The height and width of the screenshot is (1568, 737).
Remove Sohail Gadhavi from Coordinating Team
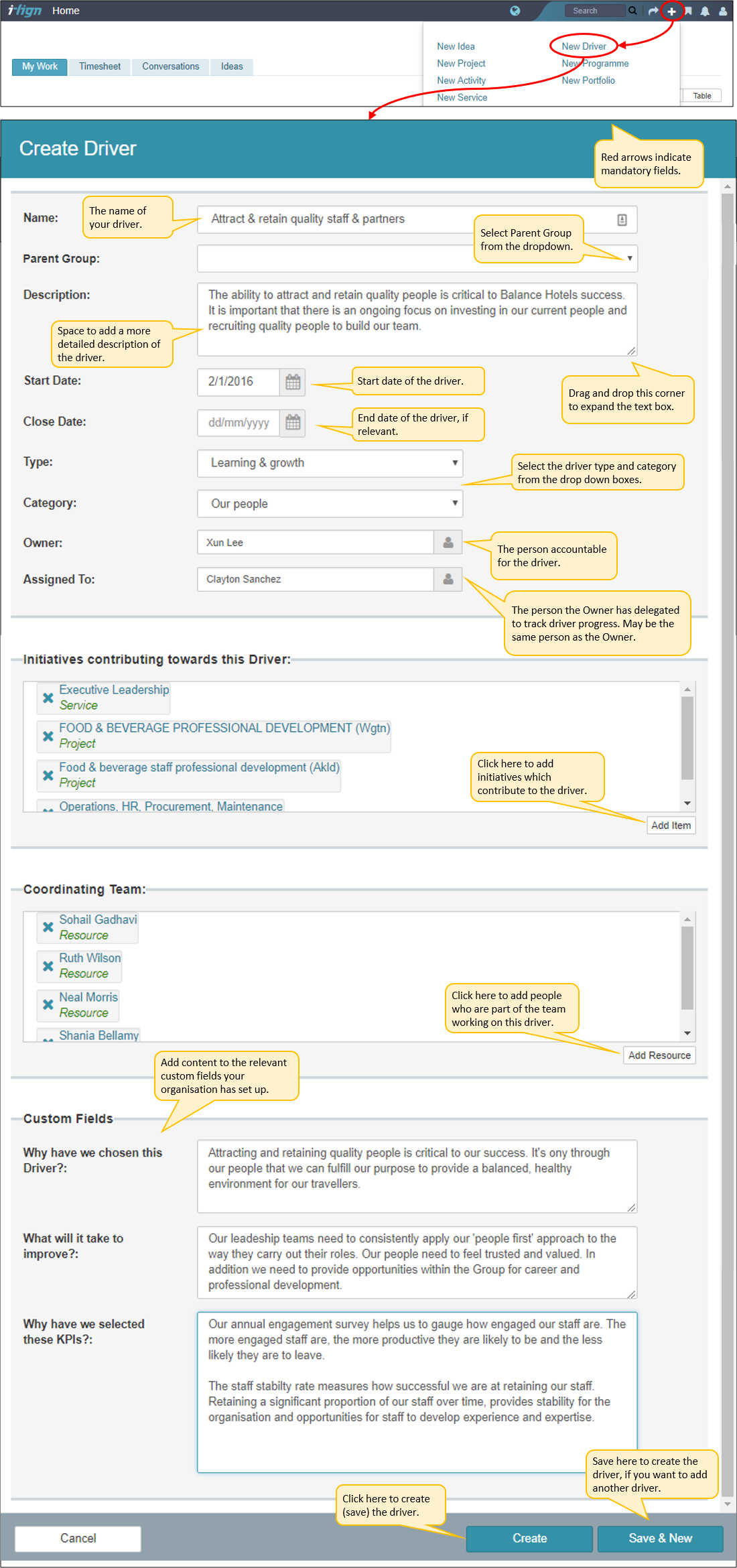point(48,927)
